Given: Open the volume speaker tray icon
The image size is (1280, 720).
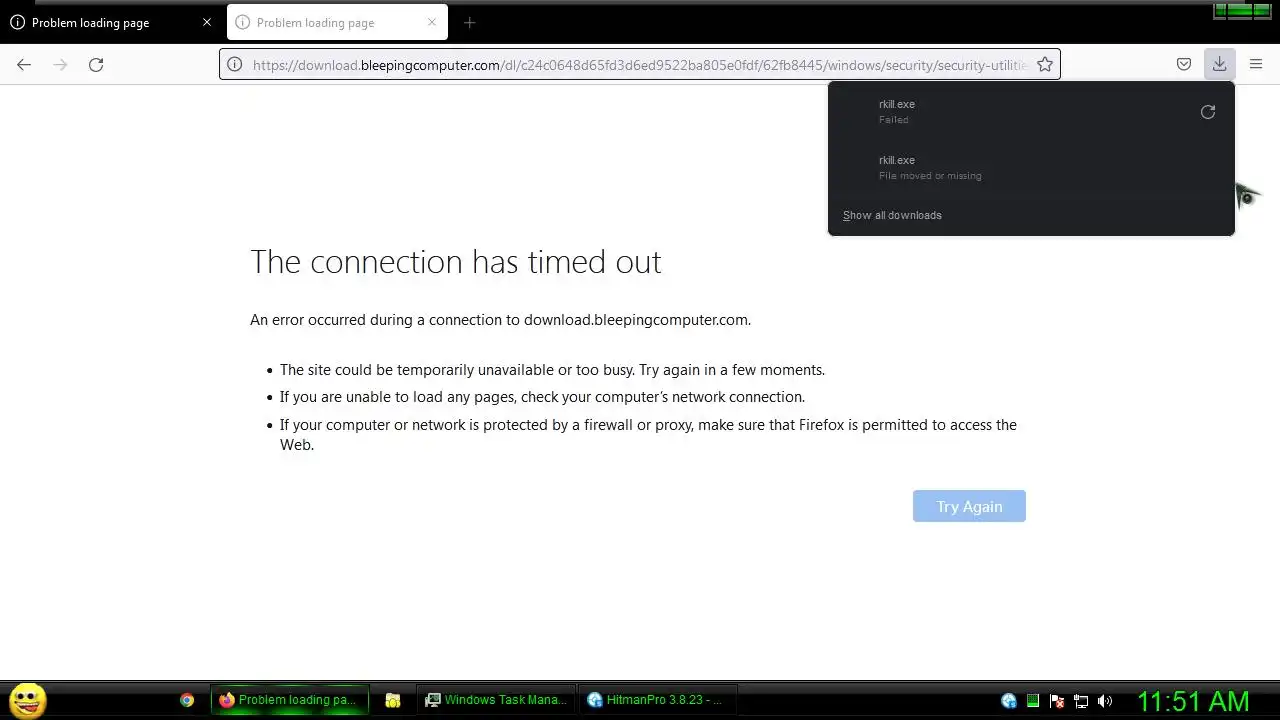Looking at the screenshot, I should [x=1105, y=701].
